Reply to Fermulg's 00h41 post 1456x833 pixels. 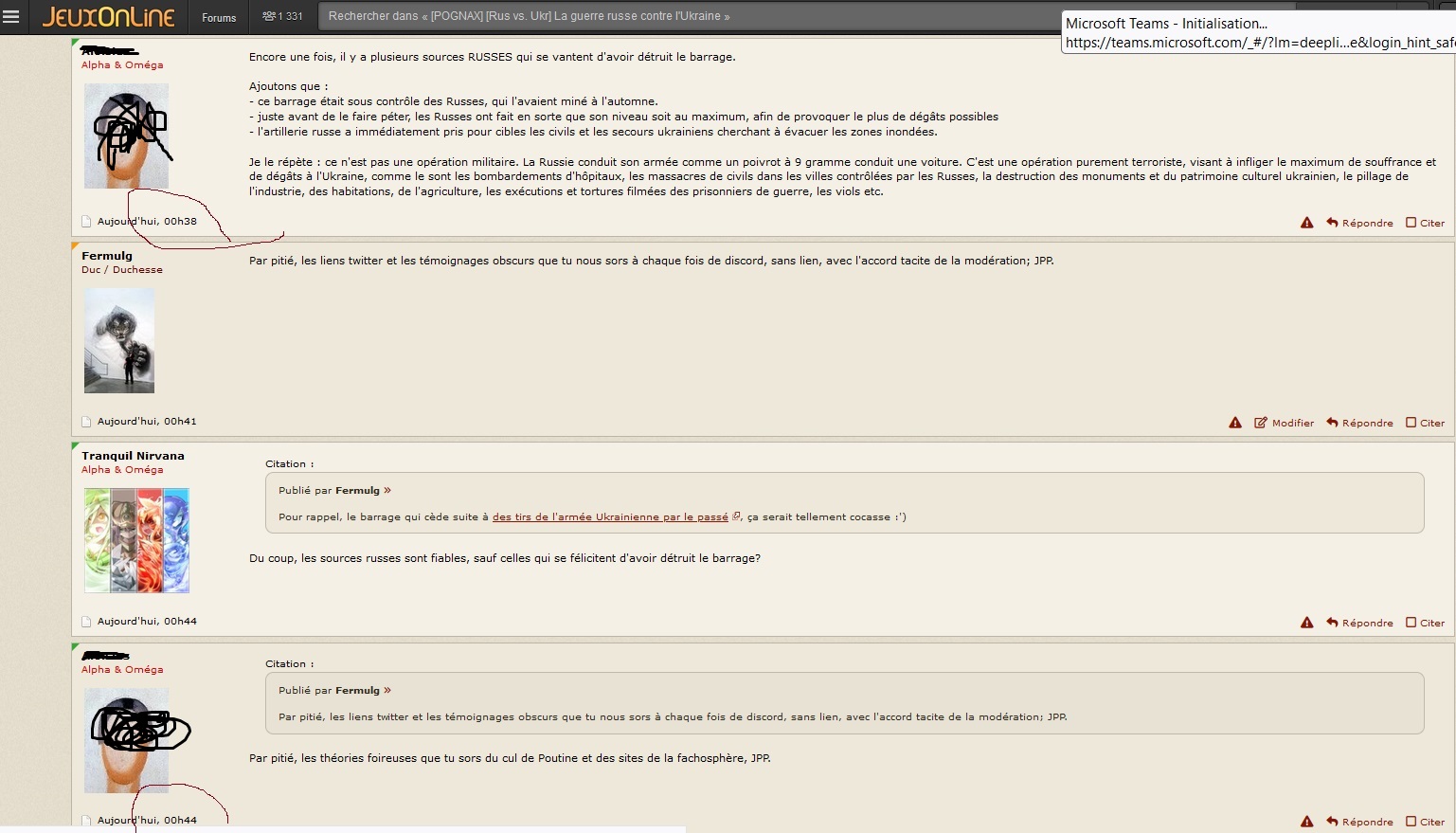[x=1359, y=423]
